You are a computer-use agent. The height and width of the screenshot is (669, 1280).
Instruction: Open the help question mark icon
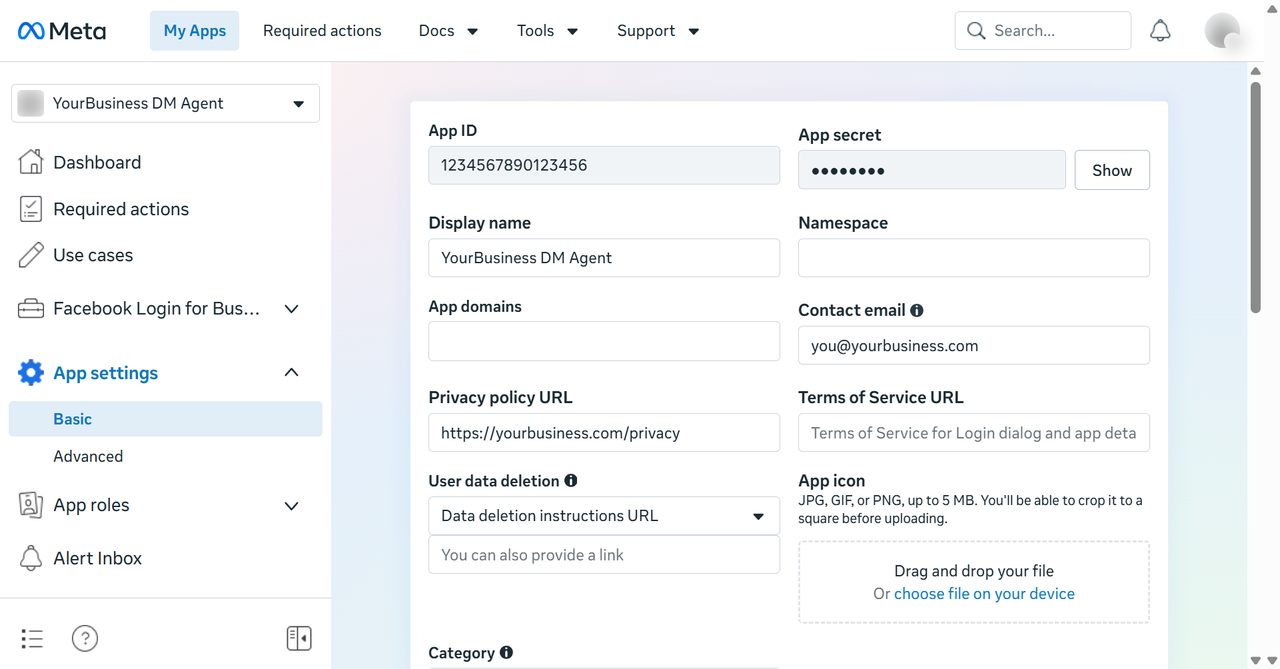[x=85, y=638]
